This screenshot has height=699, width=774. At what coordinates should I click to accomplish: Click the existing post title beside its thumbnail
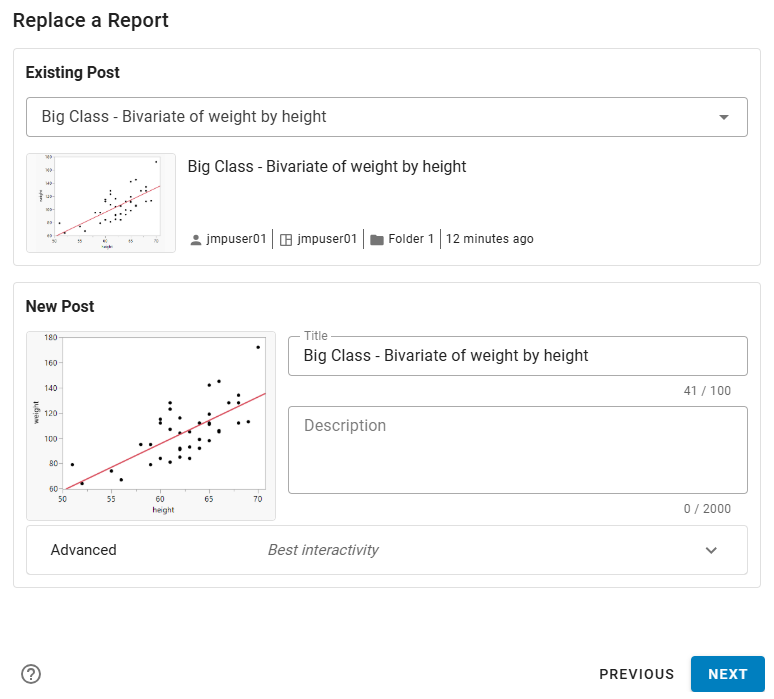click(327, 167)
